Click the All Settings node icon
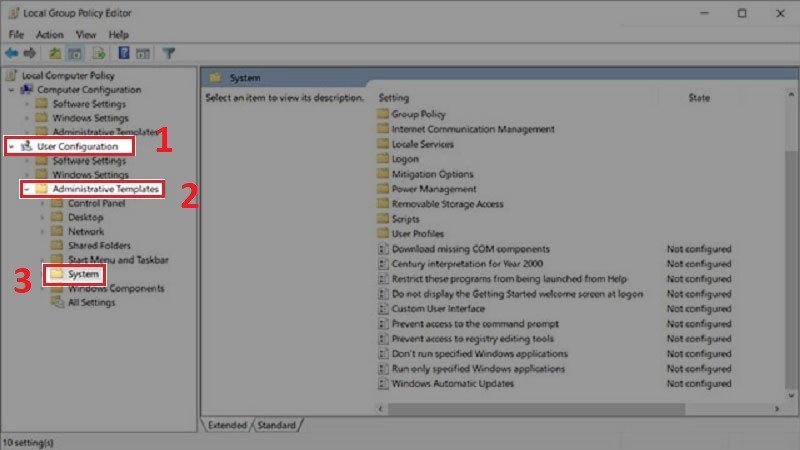Image resolution: width=800 pixels, height=450 pixels. pos(57,302)
